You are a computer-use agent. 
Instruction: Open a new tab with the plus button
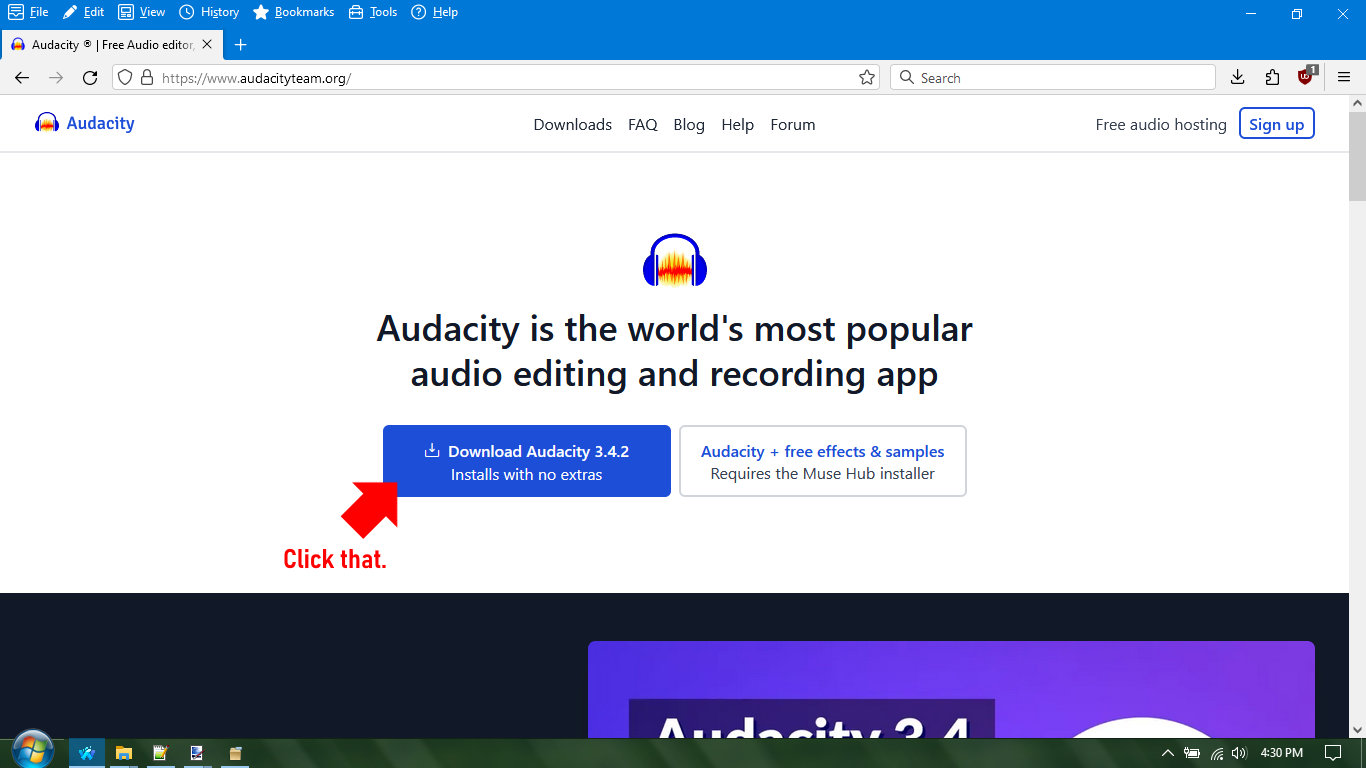(x=240, y=45)
